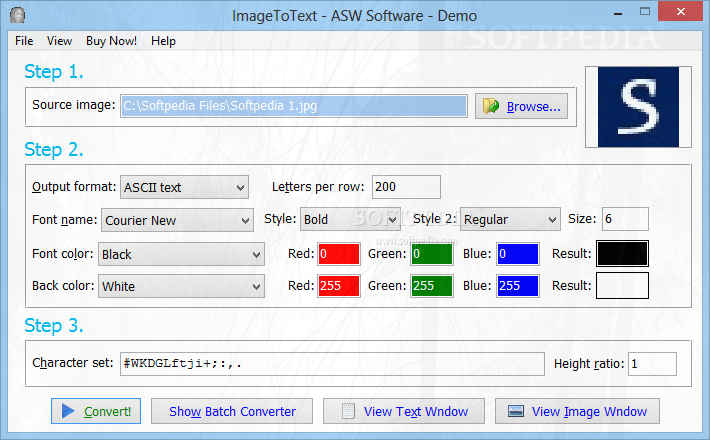Open the File menu
This screenshot has height=440, width=710.
coord(24,41)
